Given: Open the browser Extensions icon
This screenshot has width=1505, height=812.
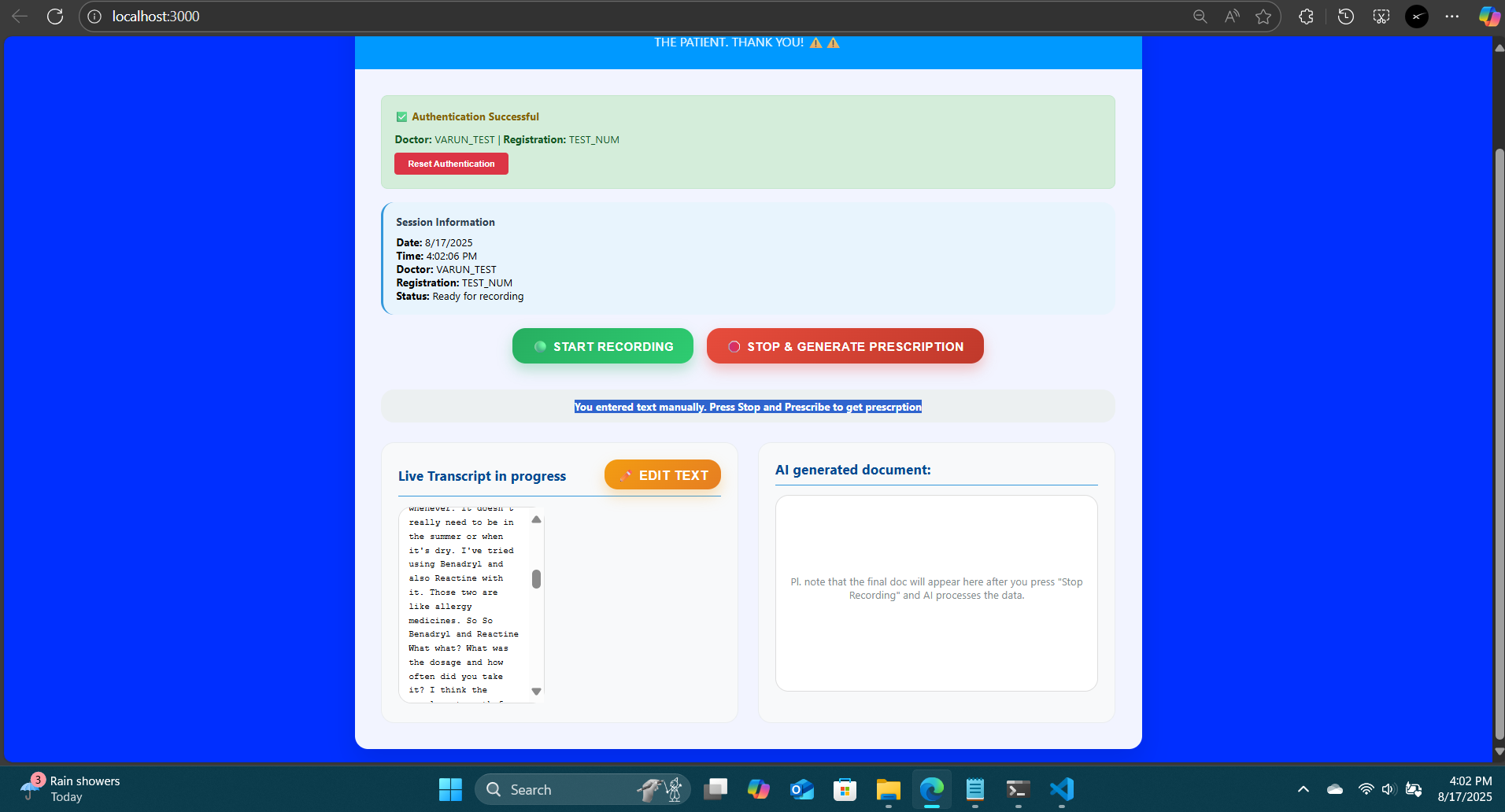Looking at the screenshot, I should pos(1307,16).
